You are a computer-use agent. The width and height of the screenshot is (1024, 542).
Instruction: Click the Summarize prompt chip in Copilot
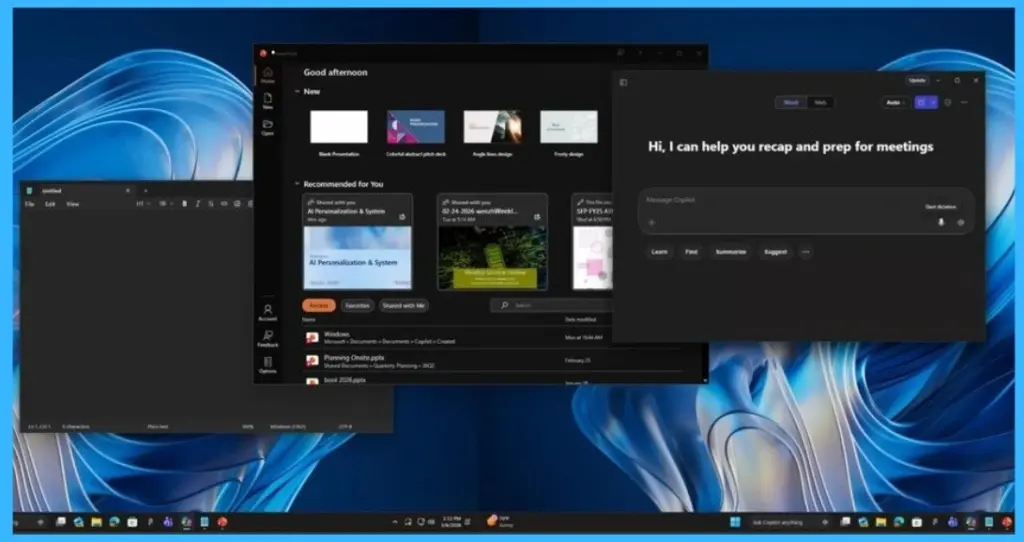pos(731,252)
